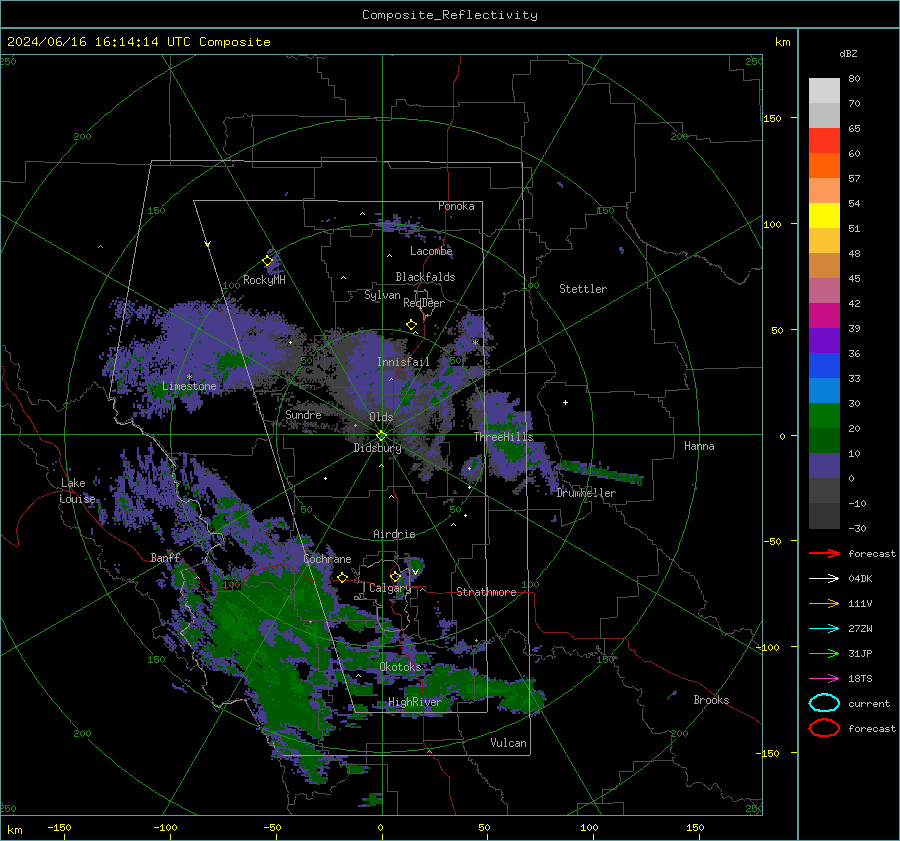Select the blue 36 dBZ color swatch
This screenshot has height=841, width=900.
pos(824,365)
